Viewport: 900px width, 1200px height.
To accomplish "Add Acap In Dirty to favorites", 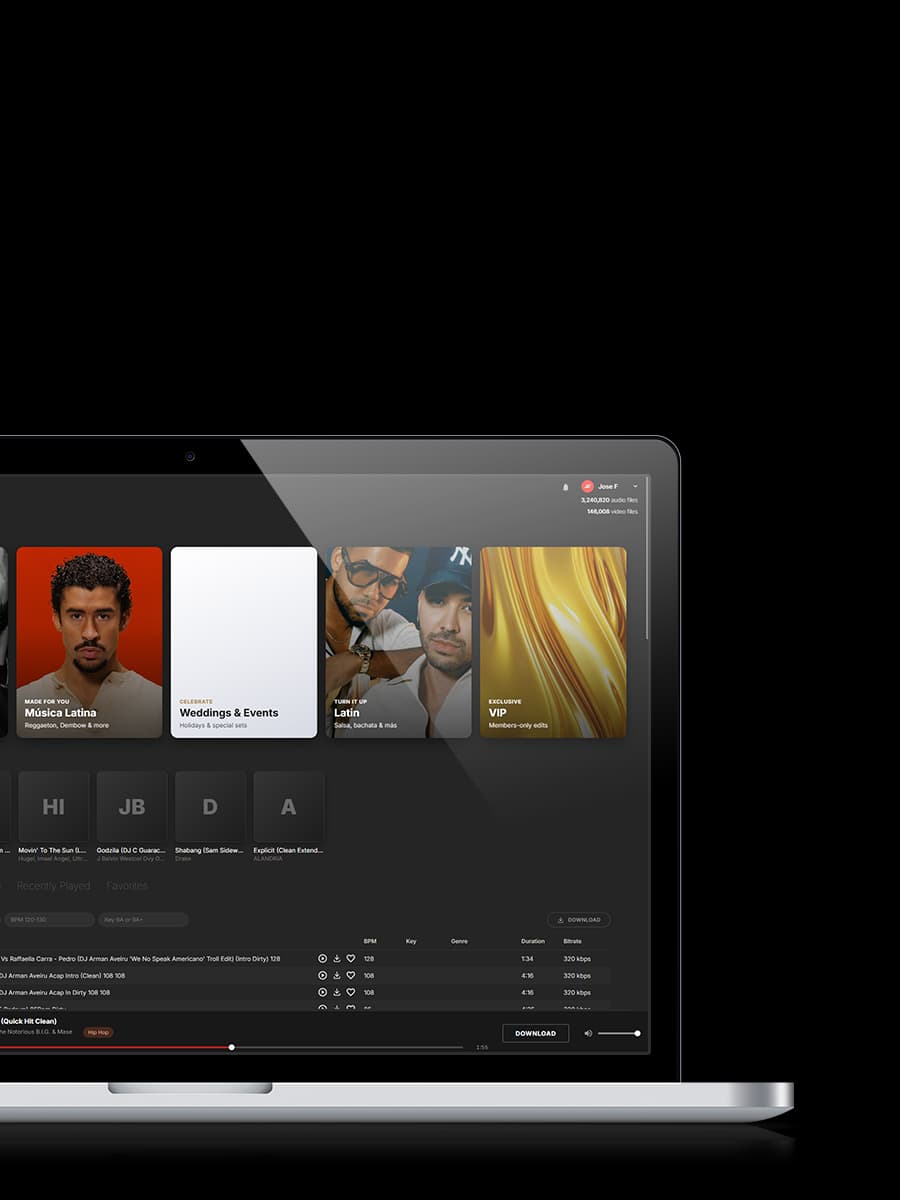I will 351,992.
